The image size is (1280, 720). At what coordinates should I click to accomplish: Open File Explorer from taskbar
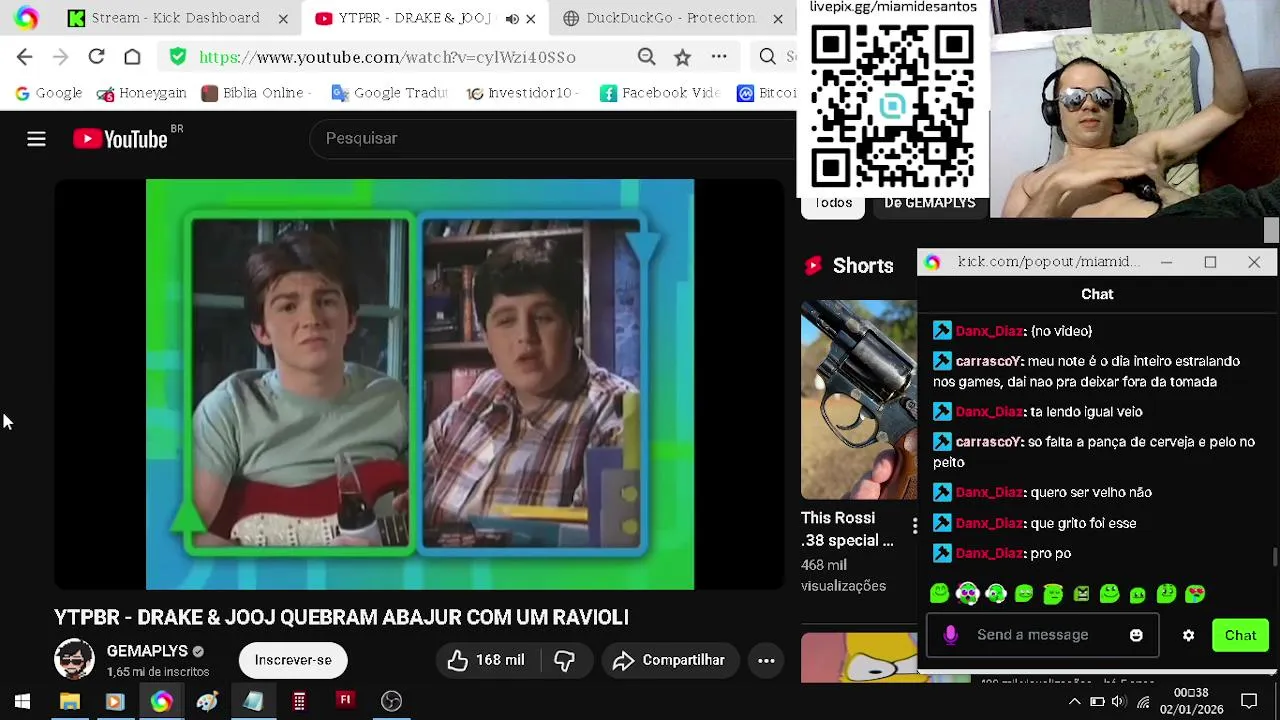pyautogui.click(x=69, y=701)
